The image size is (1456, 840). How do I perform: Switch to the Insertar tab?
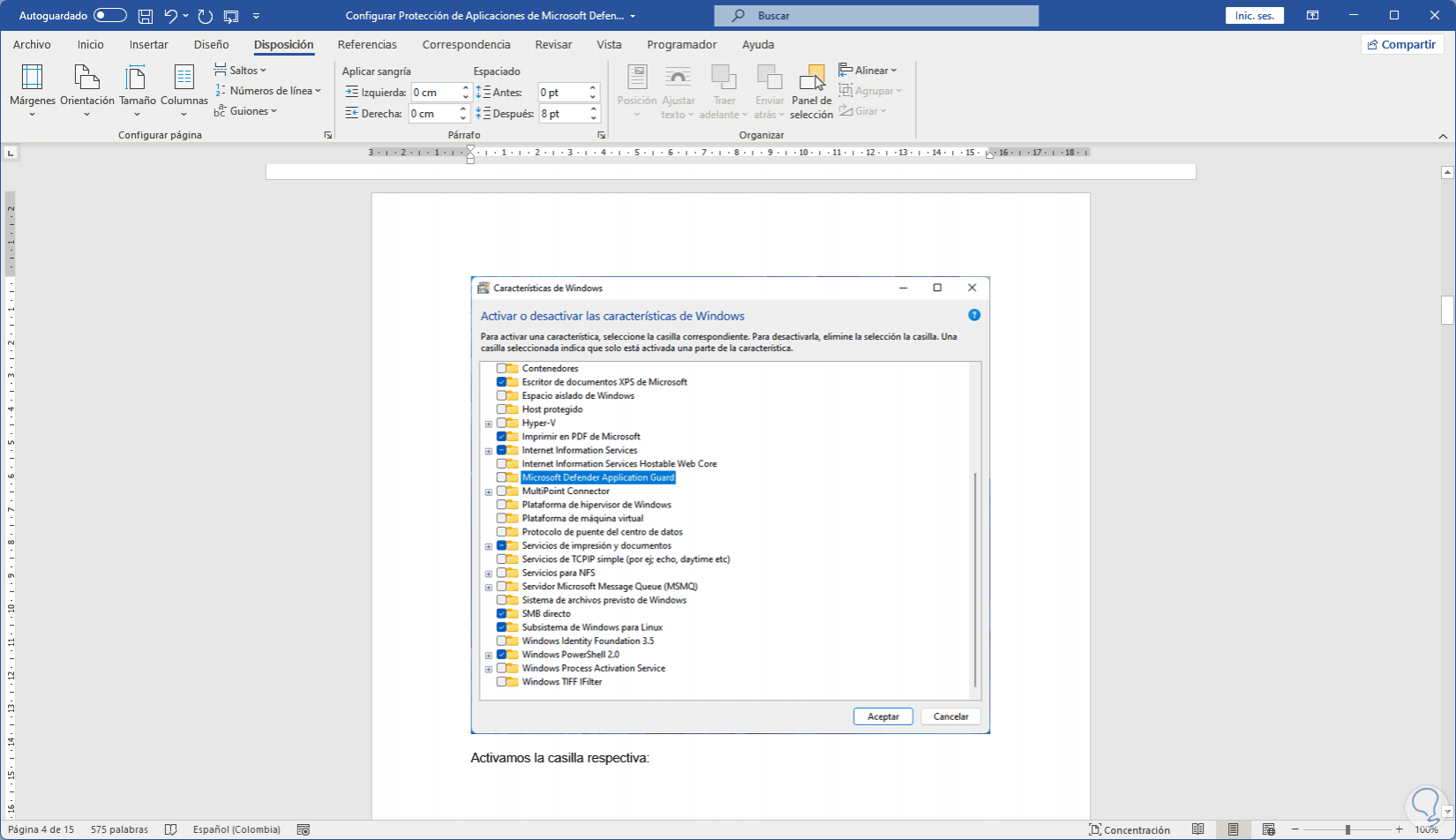[148, 44]
